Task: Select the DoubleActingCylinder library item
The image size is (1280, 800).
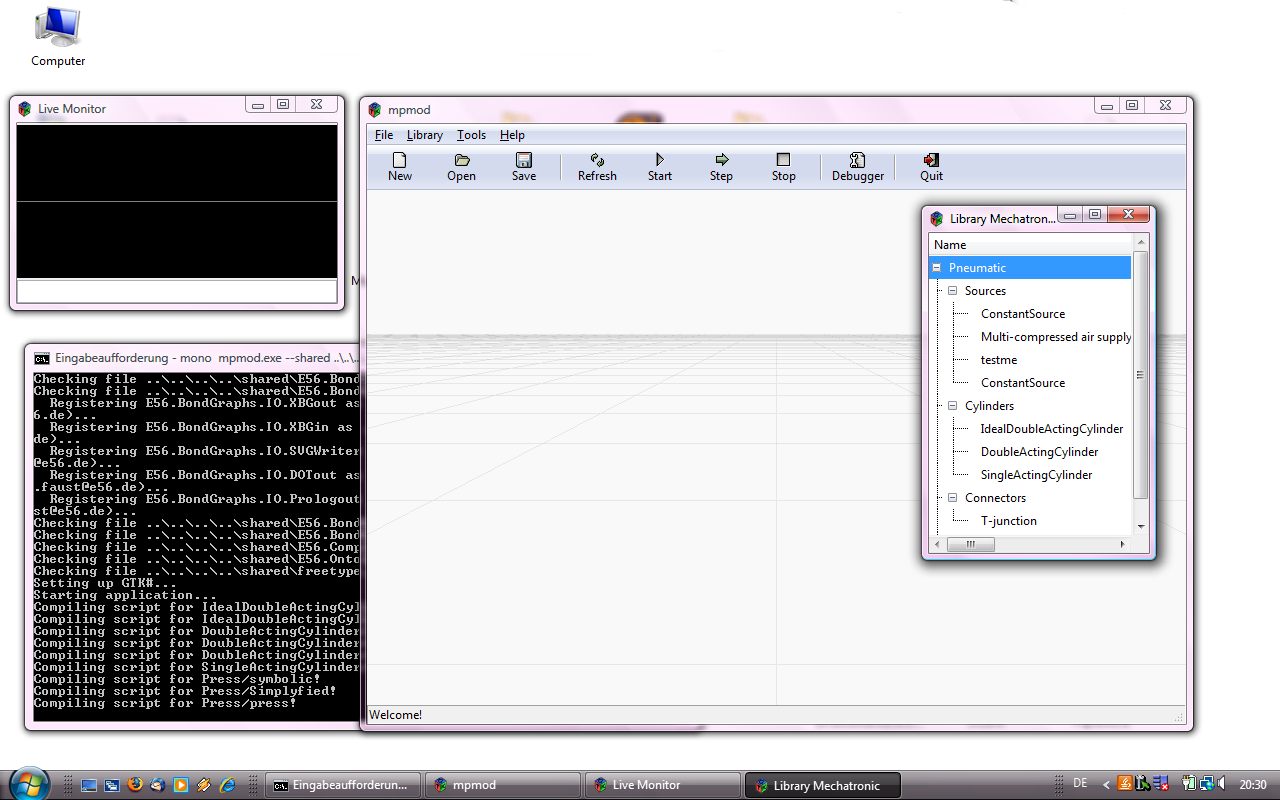Action: click(1039, 452)
